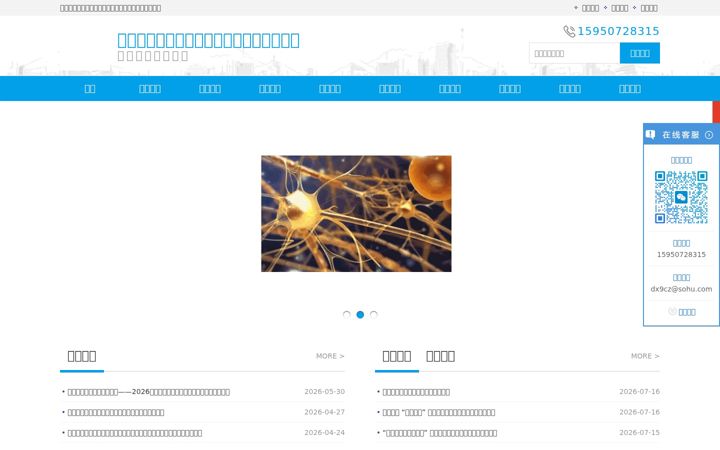
Task: Select the active blue slide indicator dot
Action: tap(360, 315)
